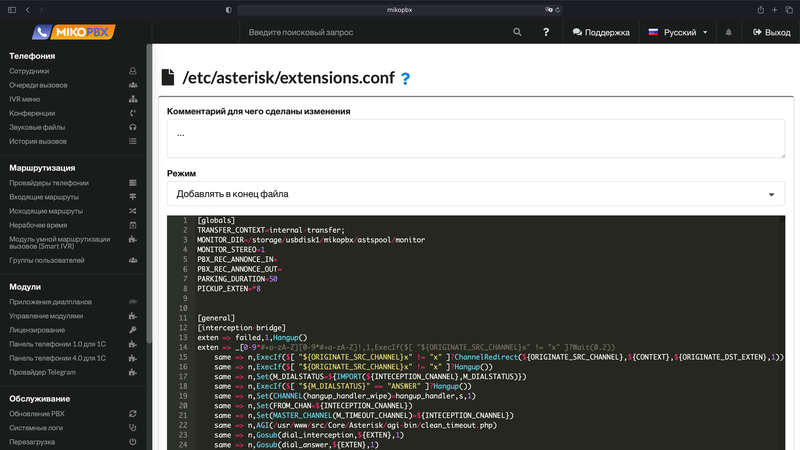Image resolution: width=800 pixels, height=450 pixels.
Task: Click the page reload icon in address bar
Action: (558, 10)
